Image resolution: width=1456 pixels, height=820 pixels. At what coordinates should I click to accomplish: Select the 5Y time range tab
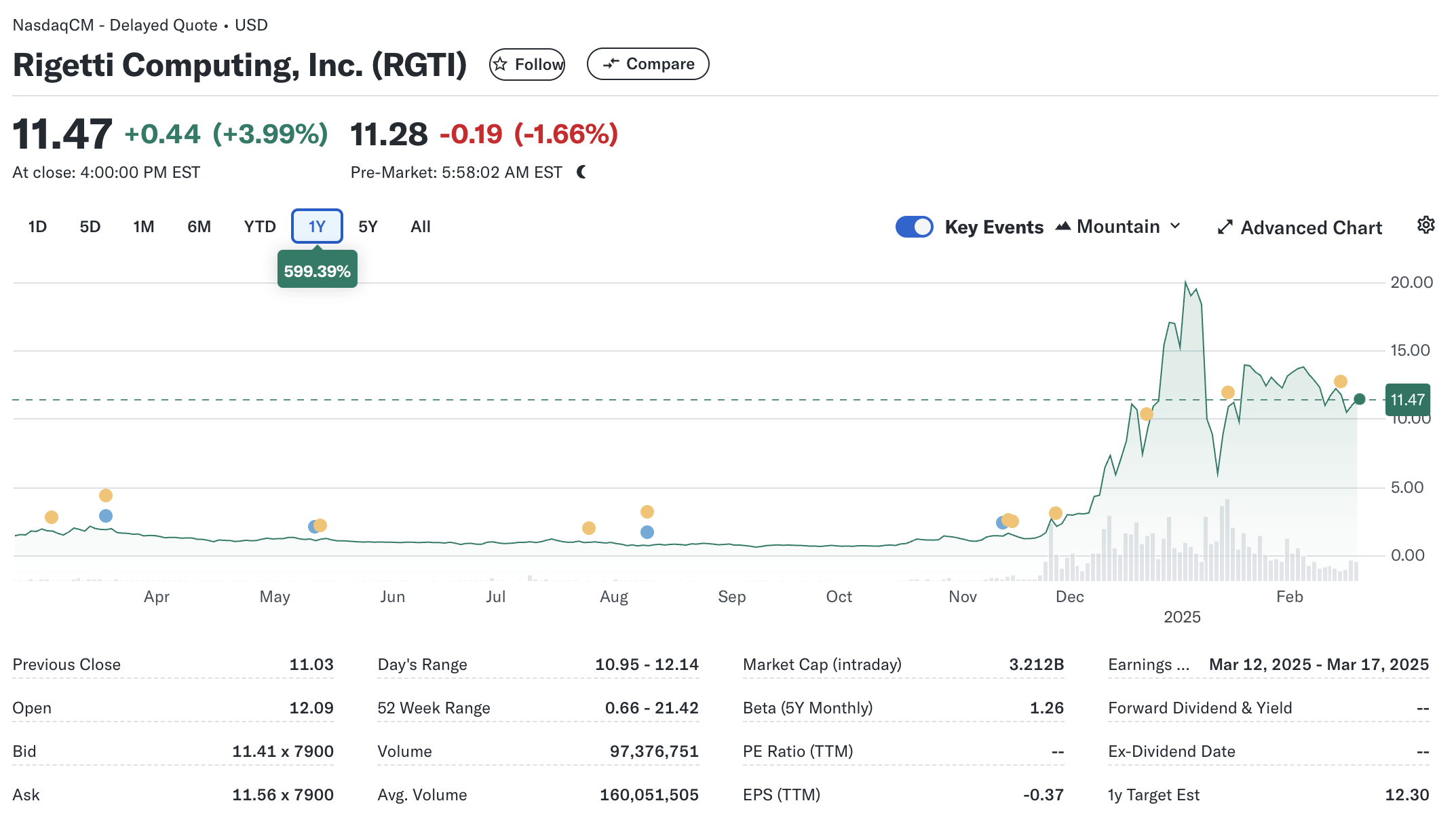tap(368, 227)
